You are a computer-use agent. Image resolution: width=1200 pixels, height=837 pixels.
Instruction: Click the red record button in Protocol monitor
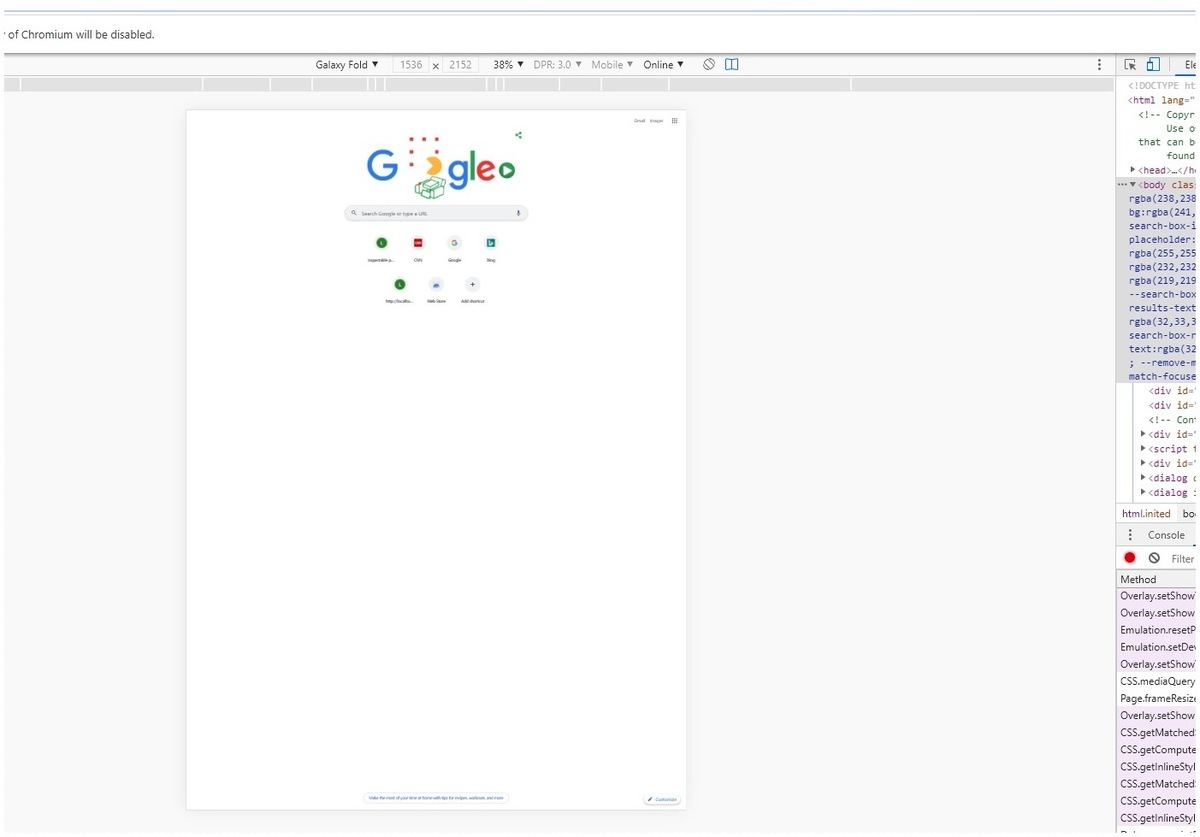point(1130,558)
